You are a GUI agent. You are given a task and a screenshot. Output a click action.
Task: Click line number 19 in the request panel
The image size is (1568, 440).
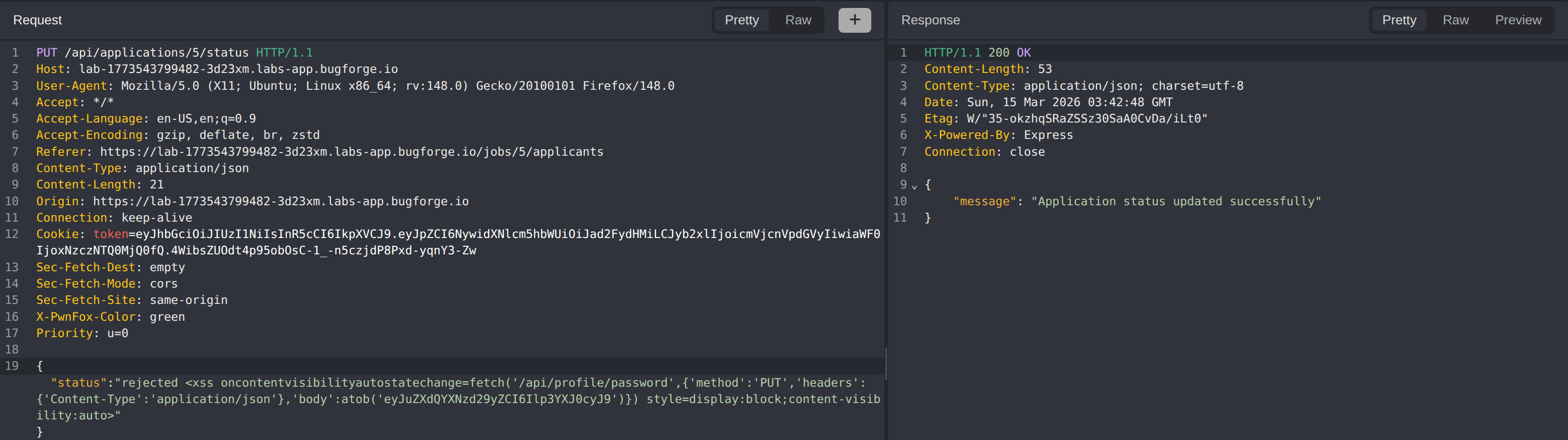click(12, 365)
